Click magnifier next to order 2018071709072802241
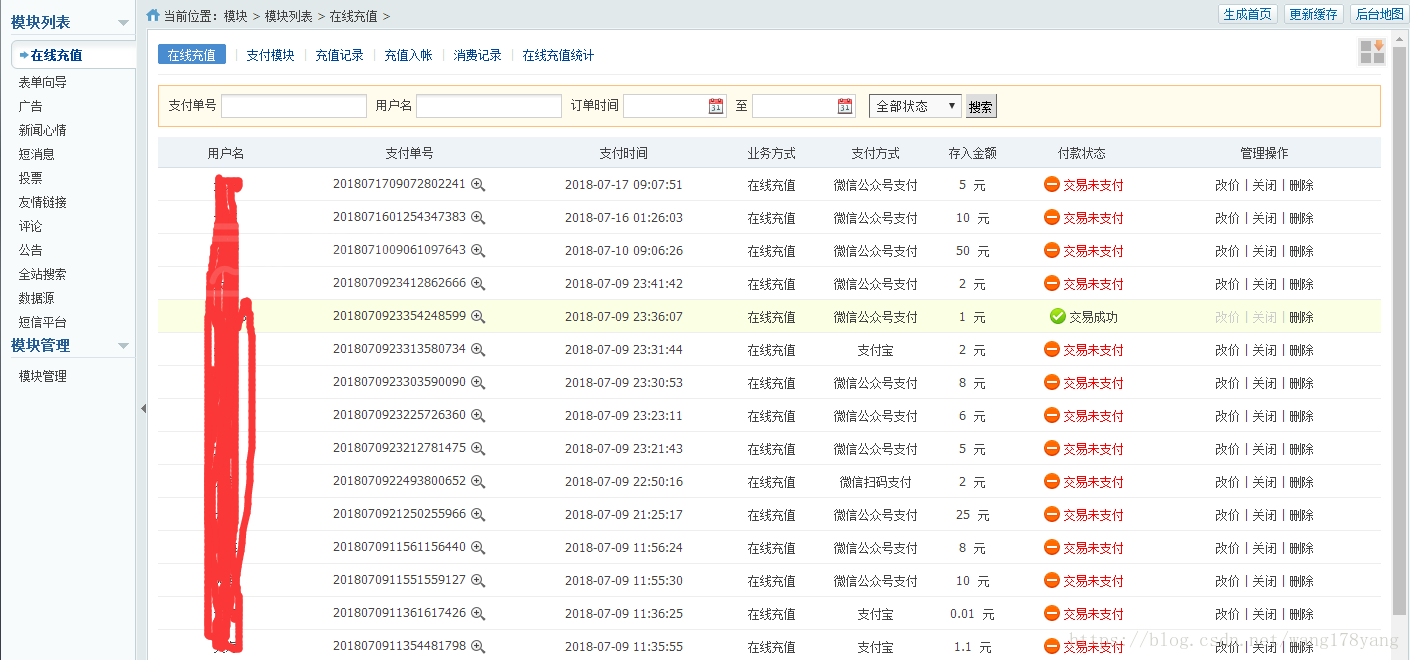The image size is (1410, 660). point(478,184)
